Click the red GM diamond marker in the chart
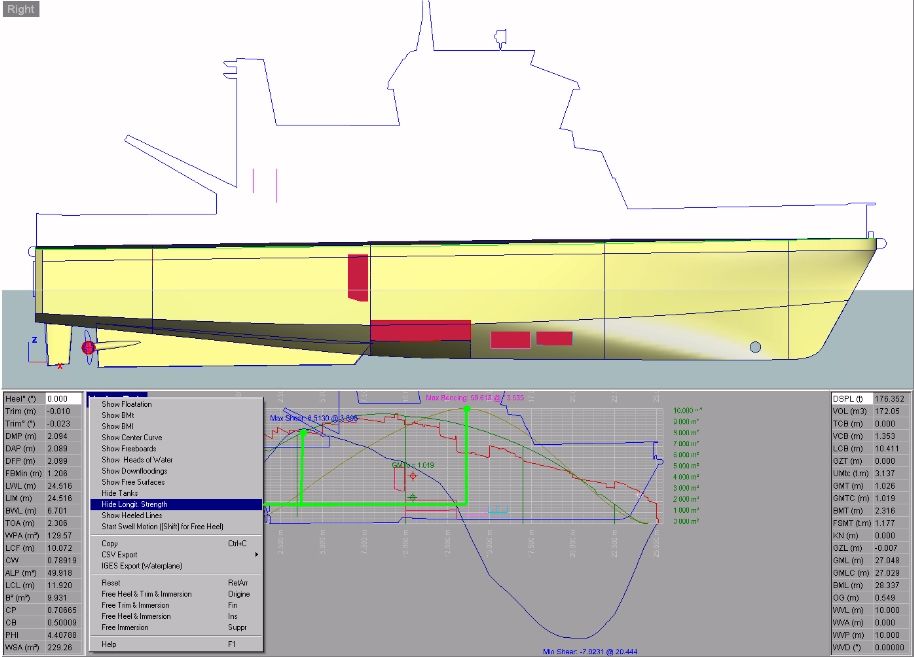 412,476
